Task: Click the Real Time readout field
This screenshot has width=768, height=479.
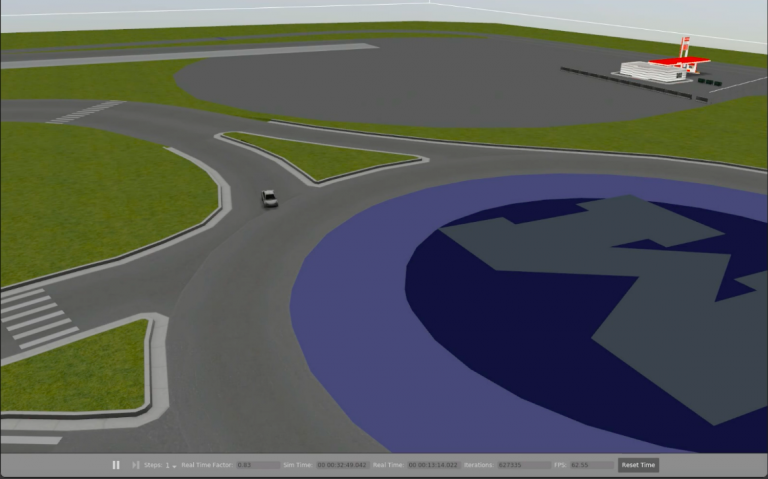Action: click(x=433, y=465)
